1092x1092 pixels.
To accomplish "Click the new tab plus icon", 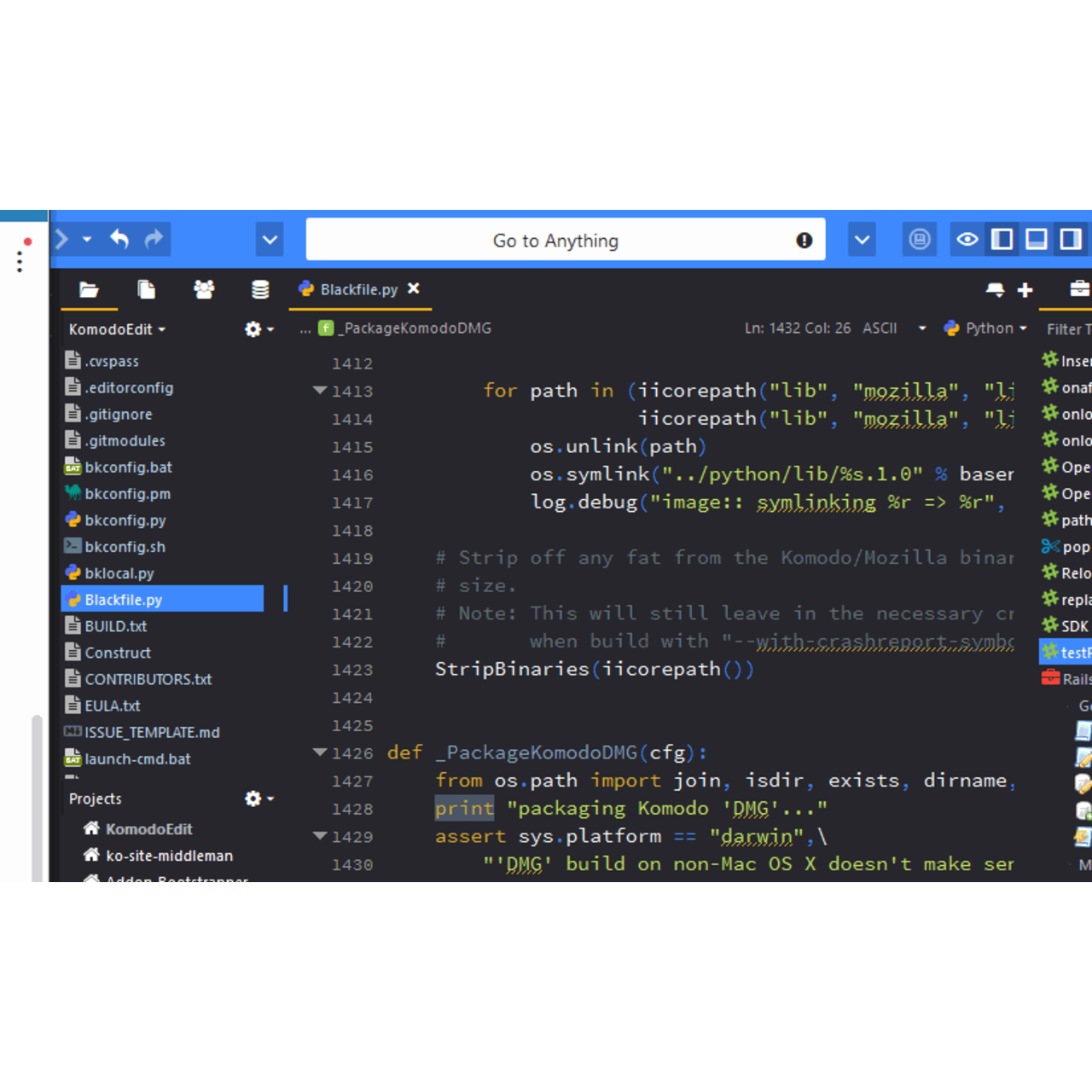I will 1025,291.
